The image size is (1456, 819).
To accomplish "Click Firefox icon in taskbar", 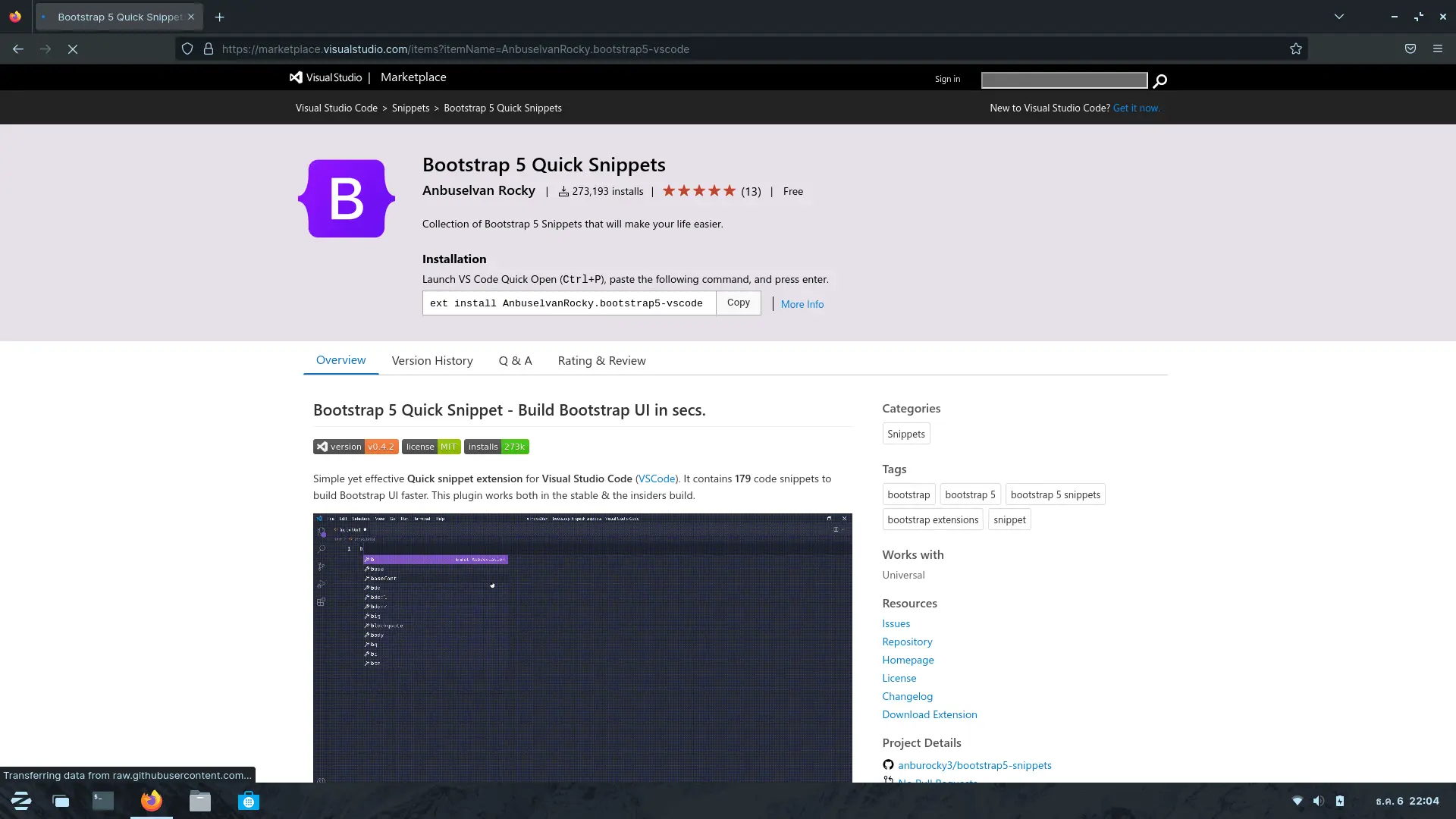I will [x=152, y=801].
